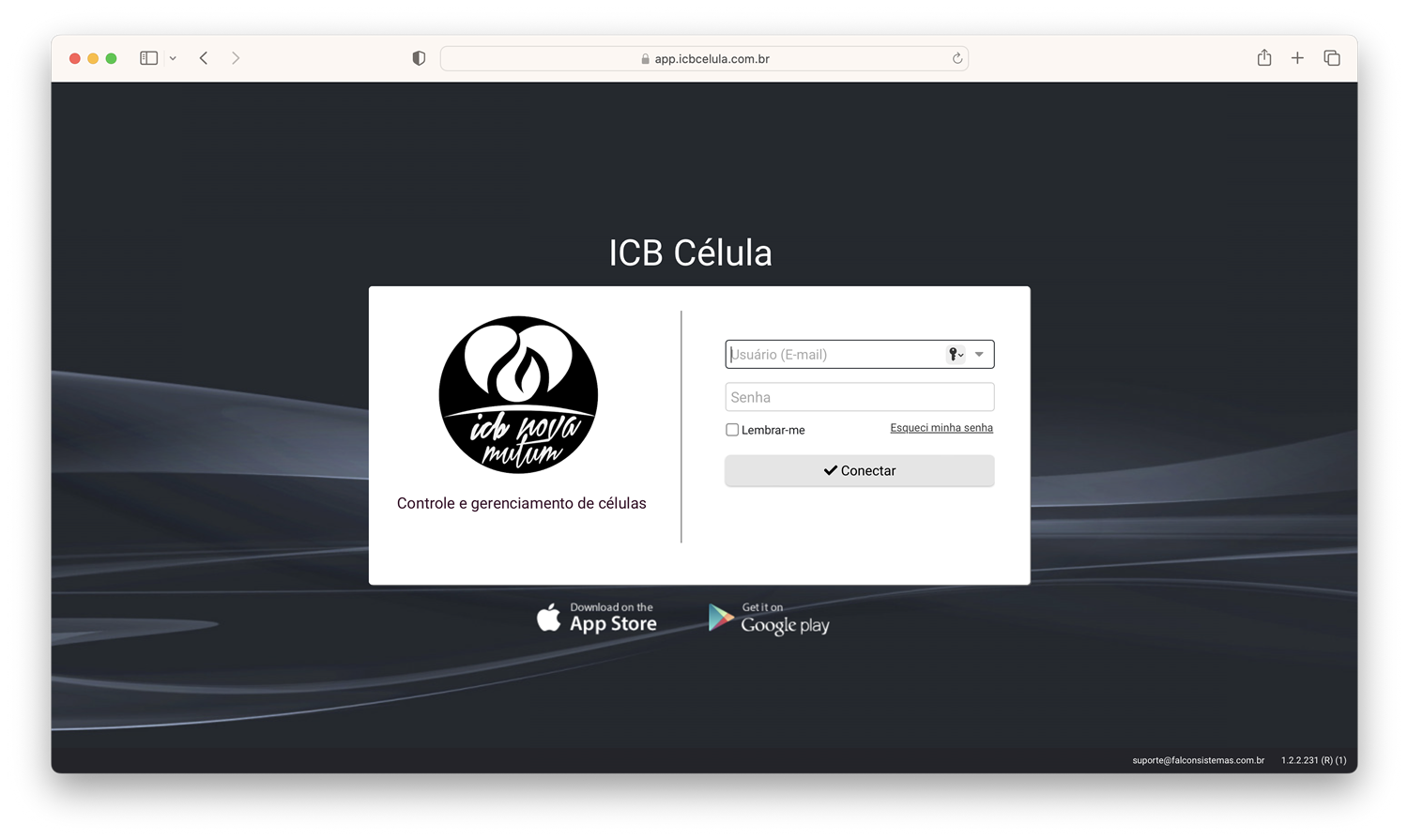The image size is (1408, 840).
Task: Check the Lembrar-me checkbox
Action: 732,430
